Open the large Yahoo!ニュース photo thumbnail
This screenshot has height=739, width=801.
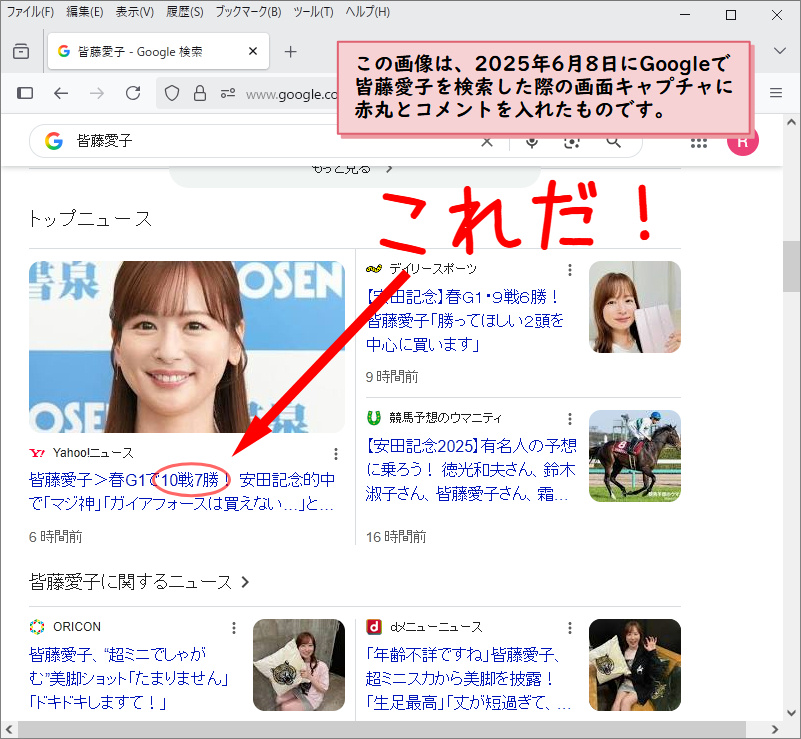coord(187,347)
